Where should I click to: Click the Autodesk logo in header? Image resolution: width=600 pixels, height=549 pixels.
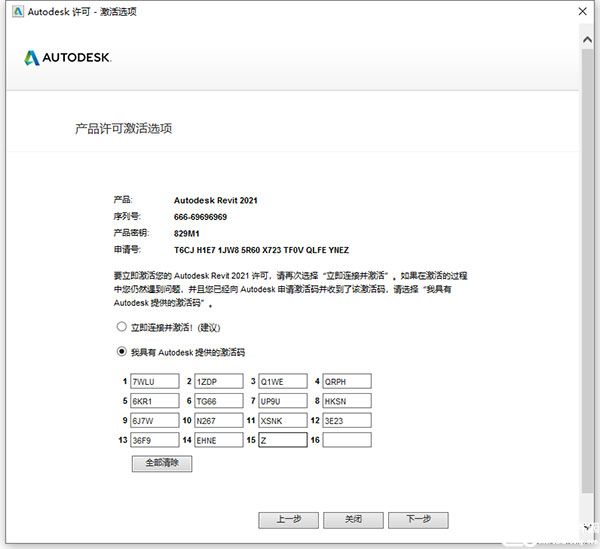pos(67,57)
